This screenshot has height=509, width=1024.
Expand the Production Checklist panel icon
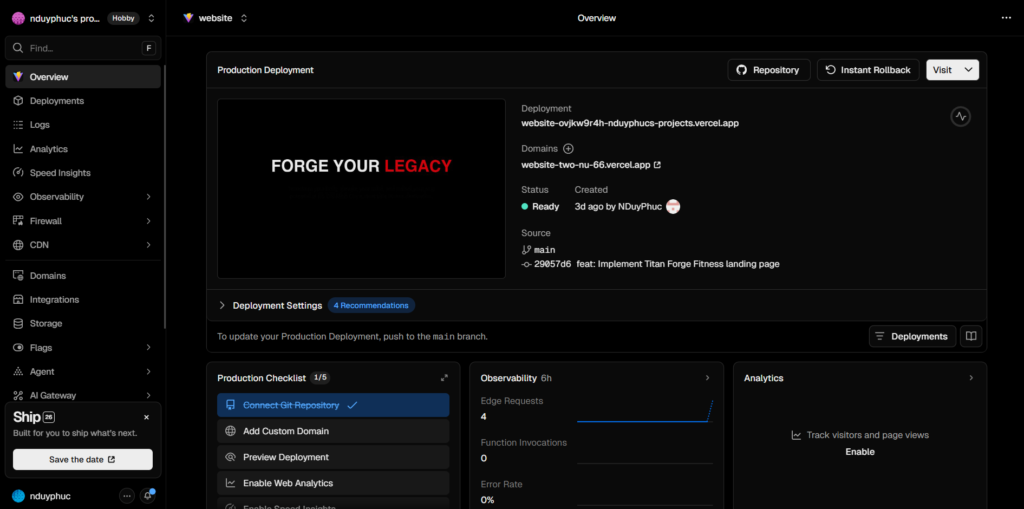[x=444, y=378]
